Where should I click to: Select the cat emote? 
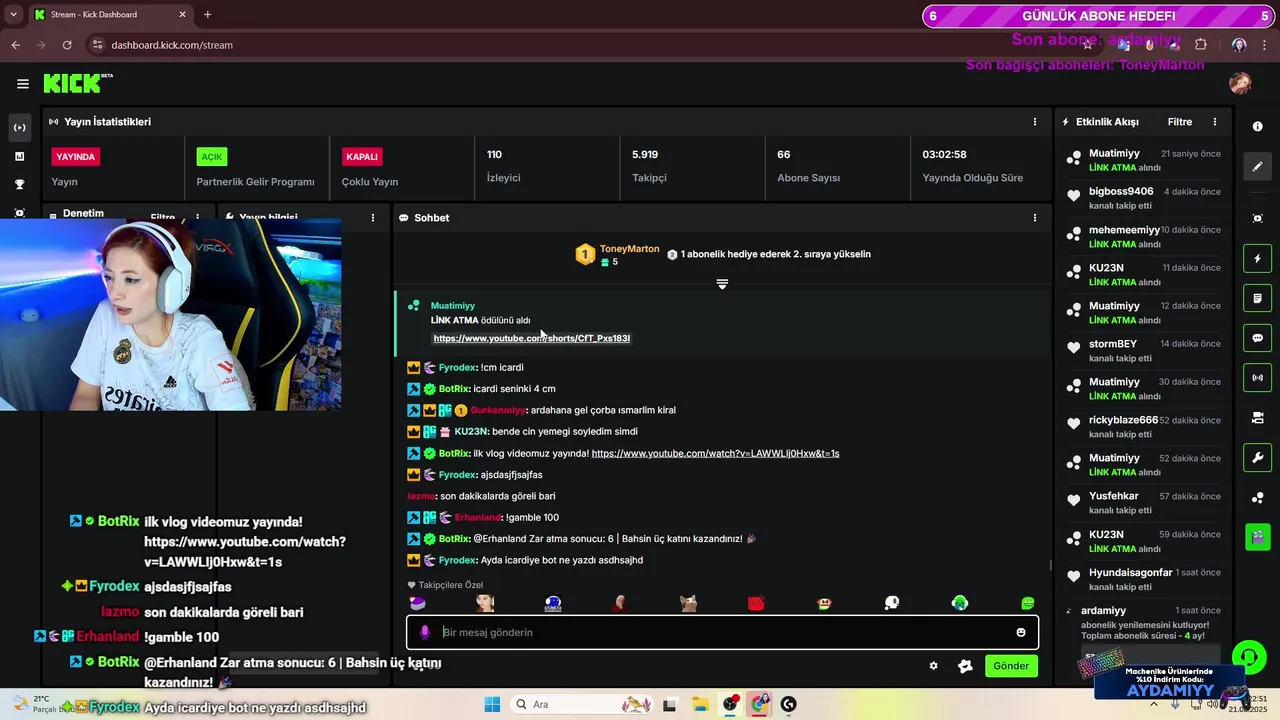(x=689, y=603)
